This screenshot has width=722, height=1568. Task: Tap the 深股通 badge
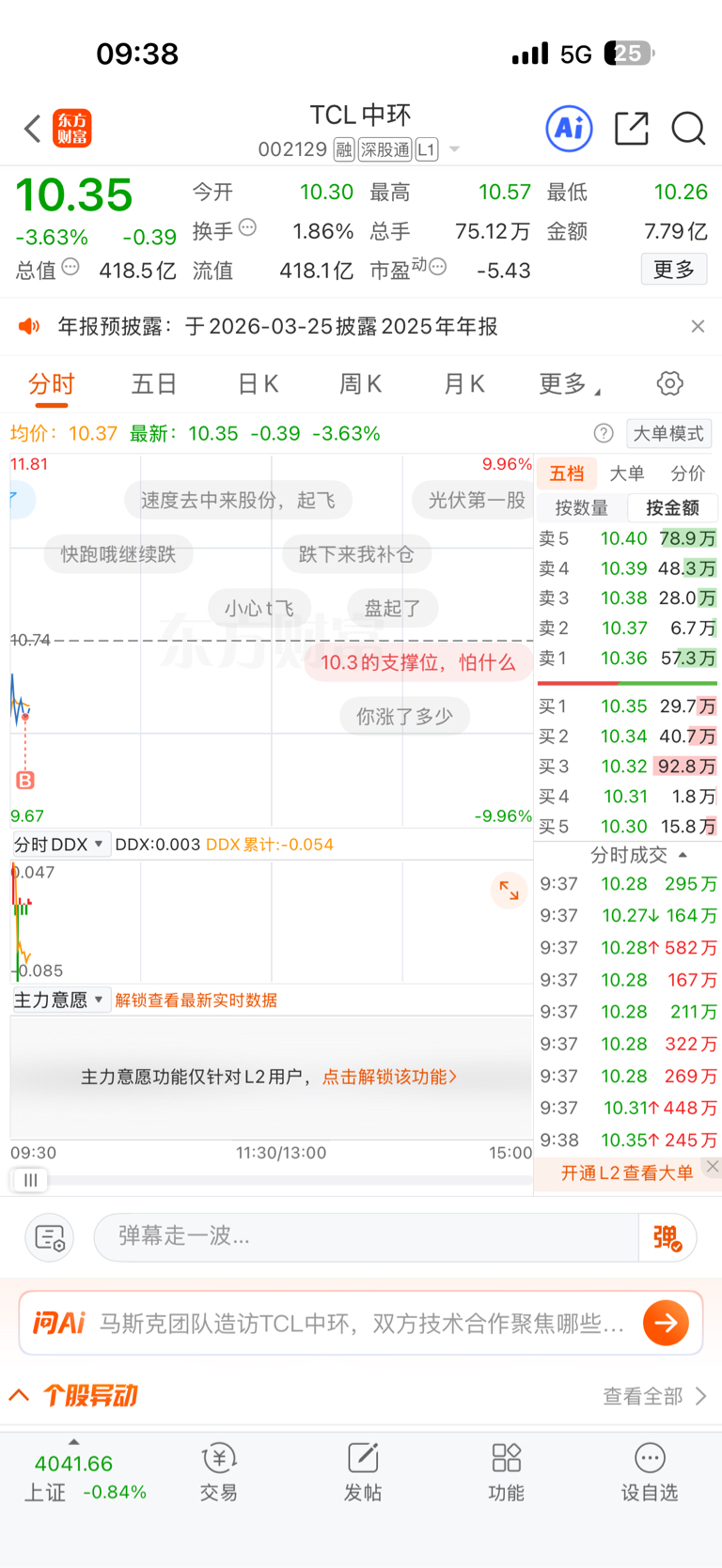[385, 149]
